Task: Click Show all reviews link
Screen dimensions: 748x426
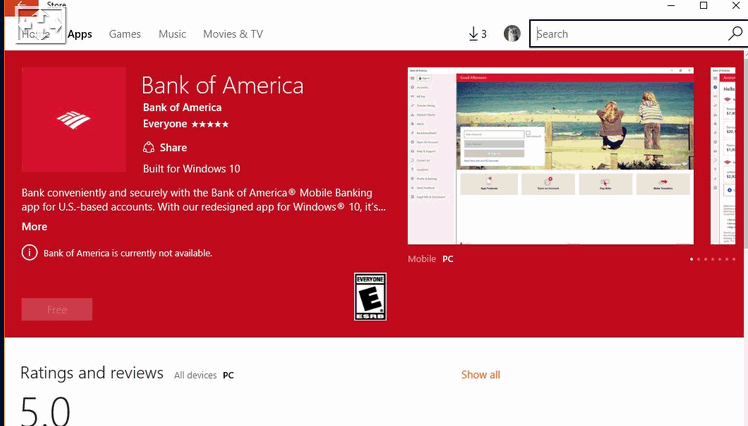Action: tap(480, 375)
